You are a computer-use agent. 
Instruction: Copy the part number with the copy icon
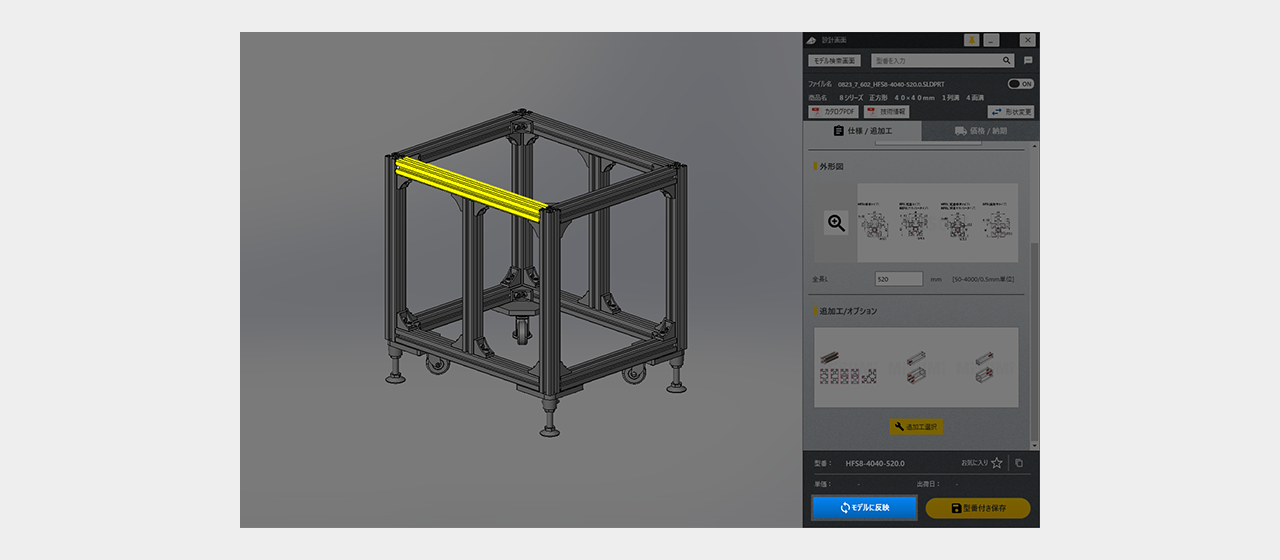[1019, 463]
